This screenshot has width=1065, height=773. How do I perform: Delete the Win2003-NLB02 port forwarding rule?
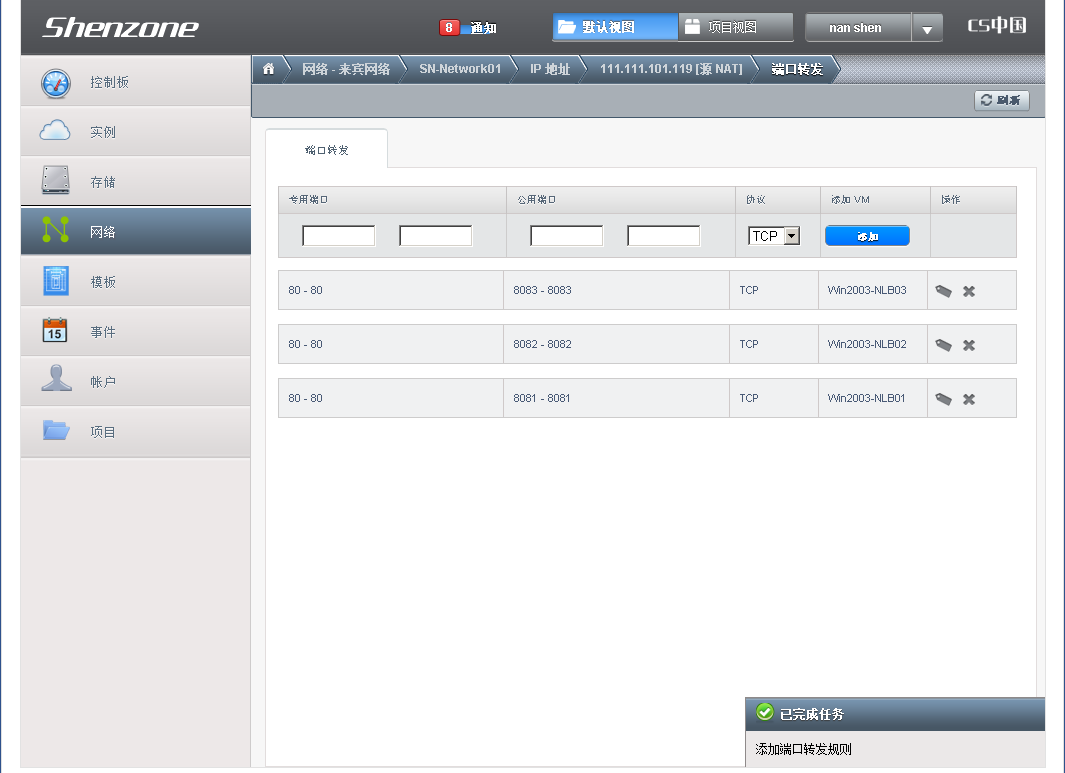969,345
